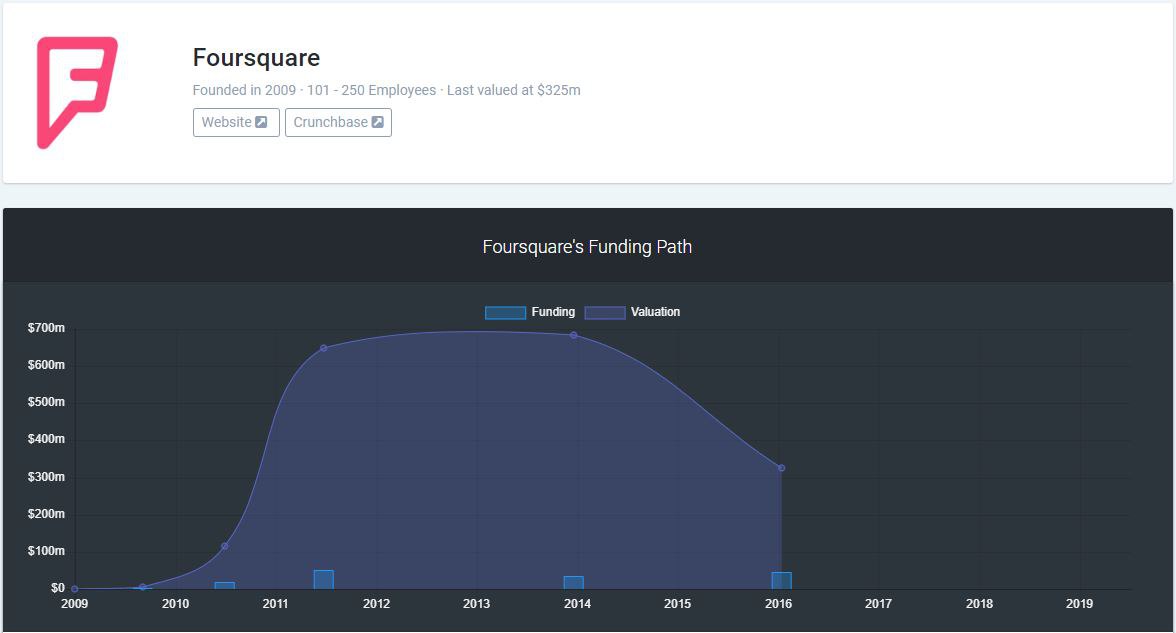Select the late-2009 valuation data point
This screenshot has height=633, width=1176.
tap(142, 587)
